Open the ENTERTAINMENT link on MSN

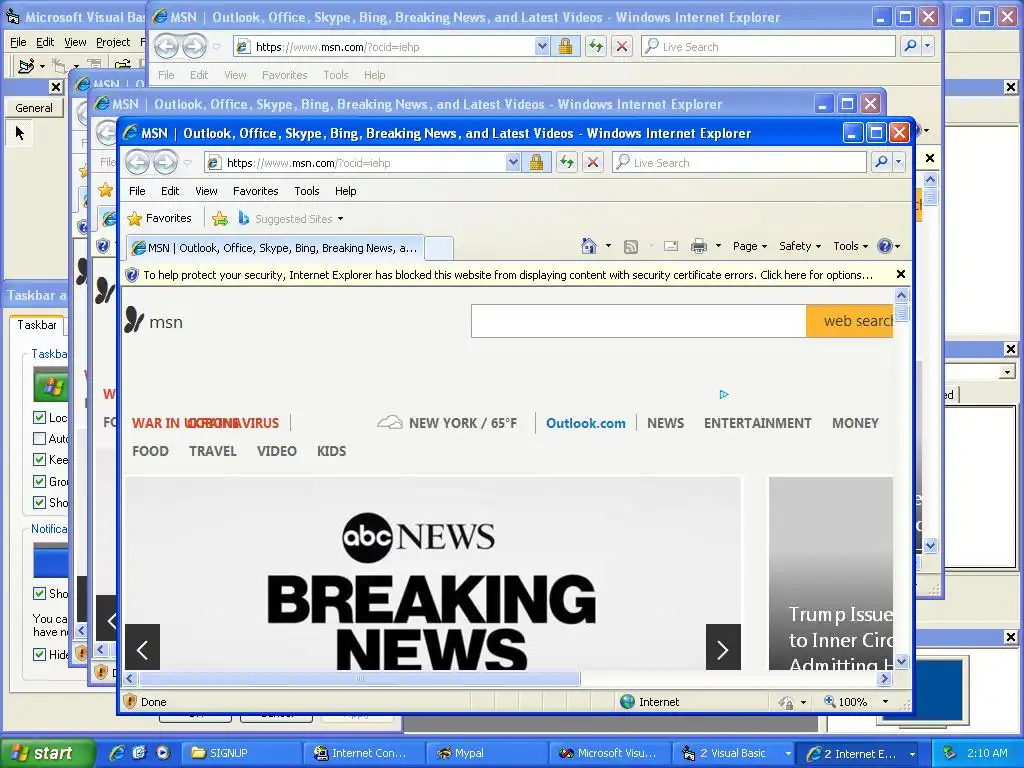(x=758, y=423)
